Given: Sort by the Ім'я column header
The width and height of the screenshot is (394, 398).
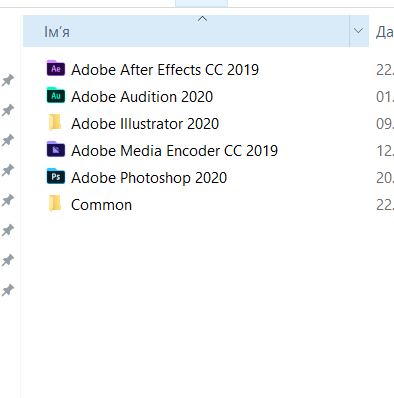Looking at the screenshot, I should pos(186,31).
